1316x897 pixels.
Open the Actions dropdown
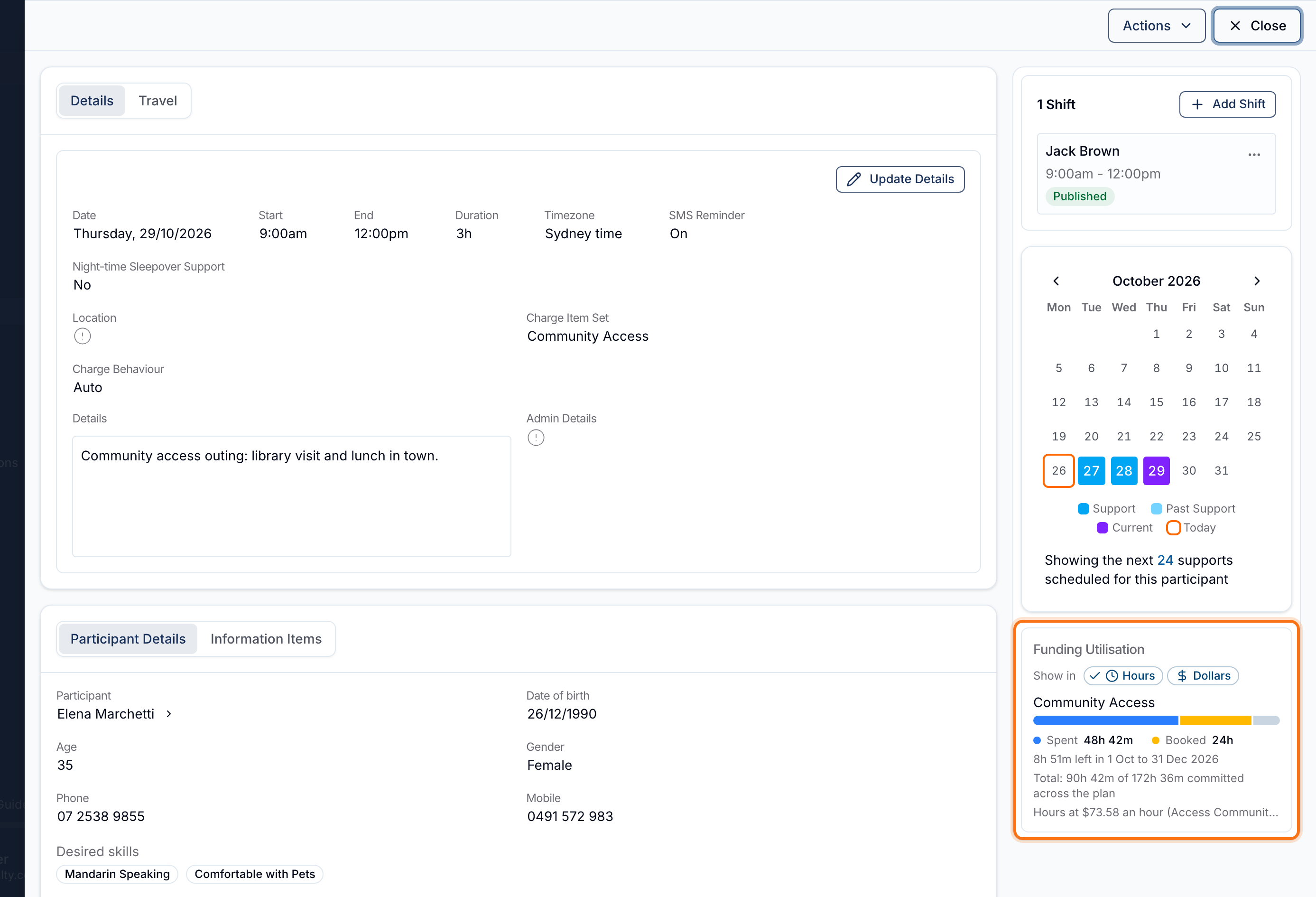(1156, 26)
